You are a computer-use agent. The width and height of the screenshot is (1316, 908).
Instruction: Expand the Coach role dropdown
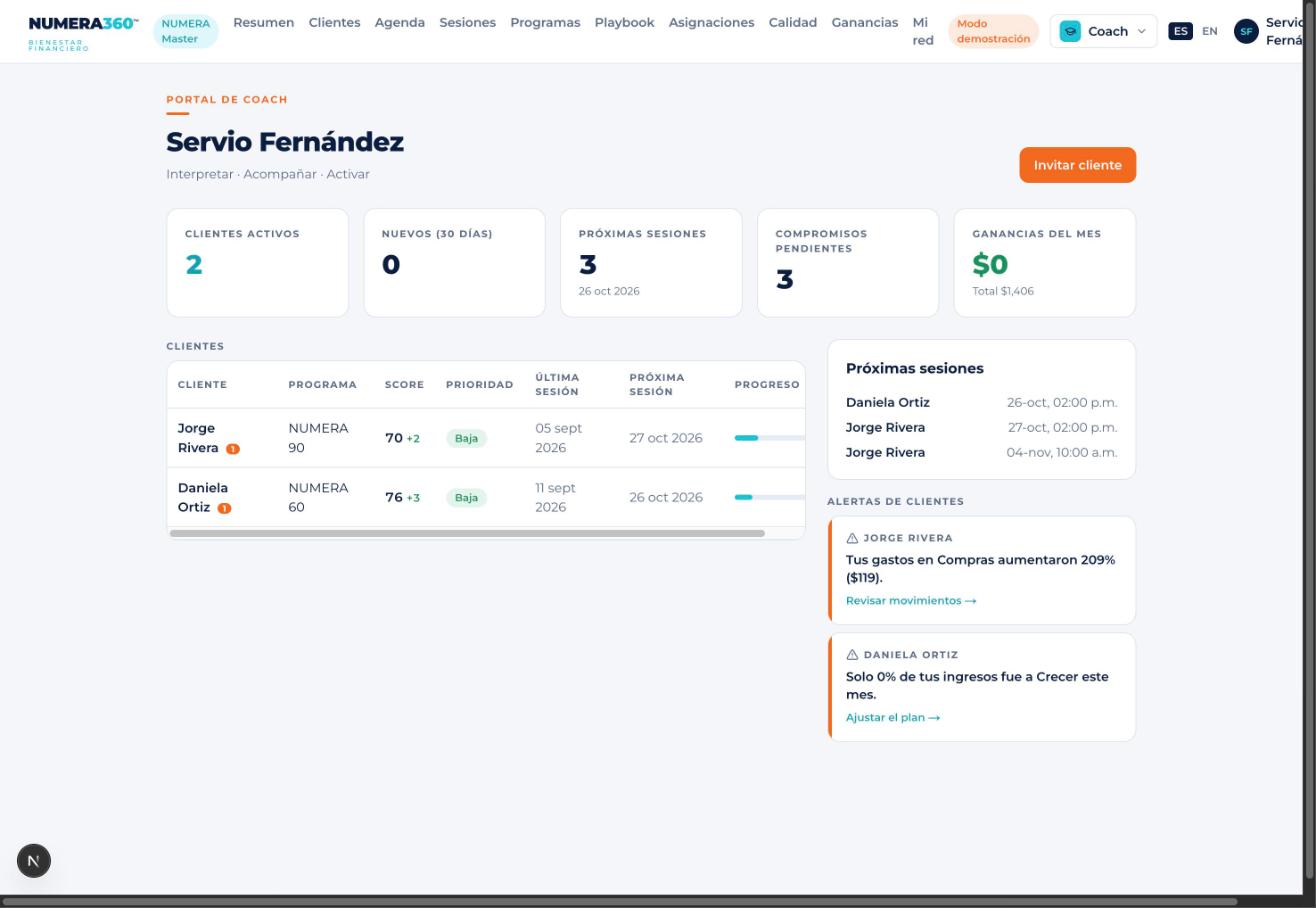(1103, 31)
